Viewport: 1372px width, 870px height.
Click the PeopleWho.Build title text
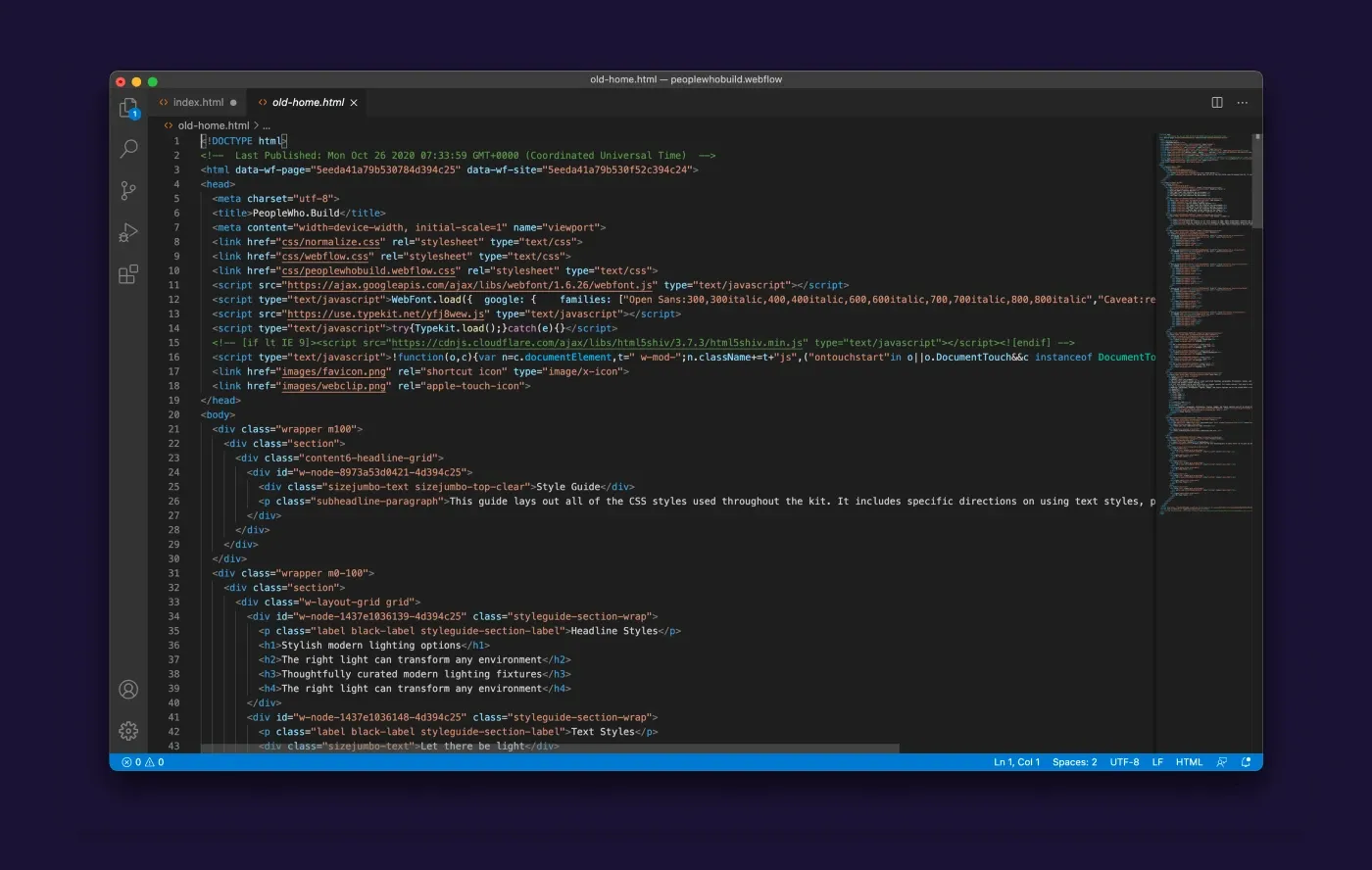point(296,214)
